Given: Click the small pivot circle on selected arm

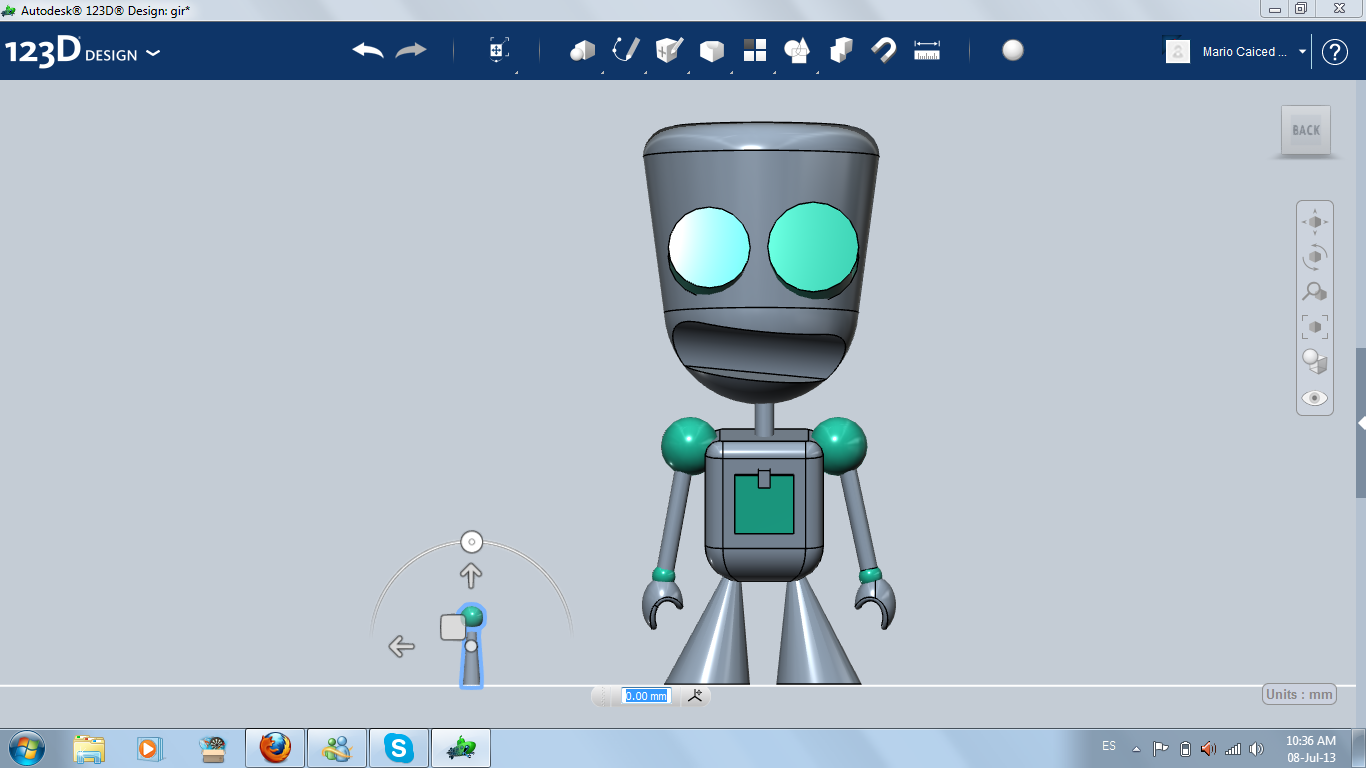Looking at the screenshot, I should tap(471, 646).
